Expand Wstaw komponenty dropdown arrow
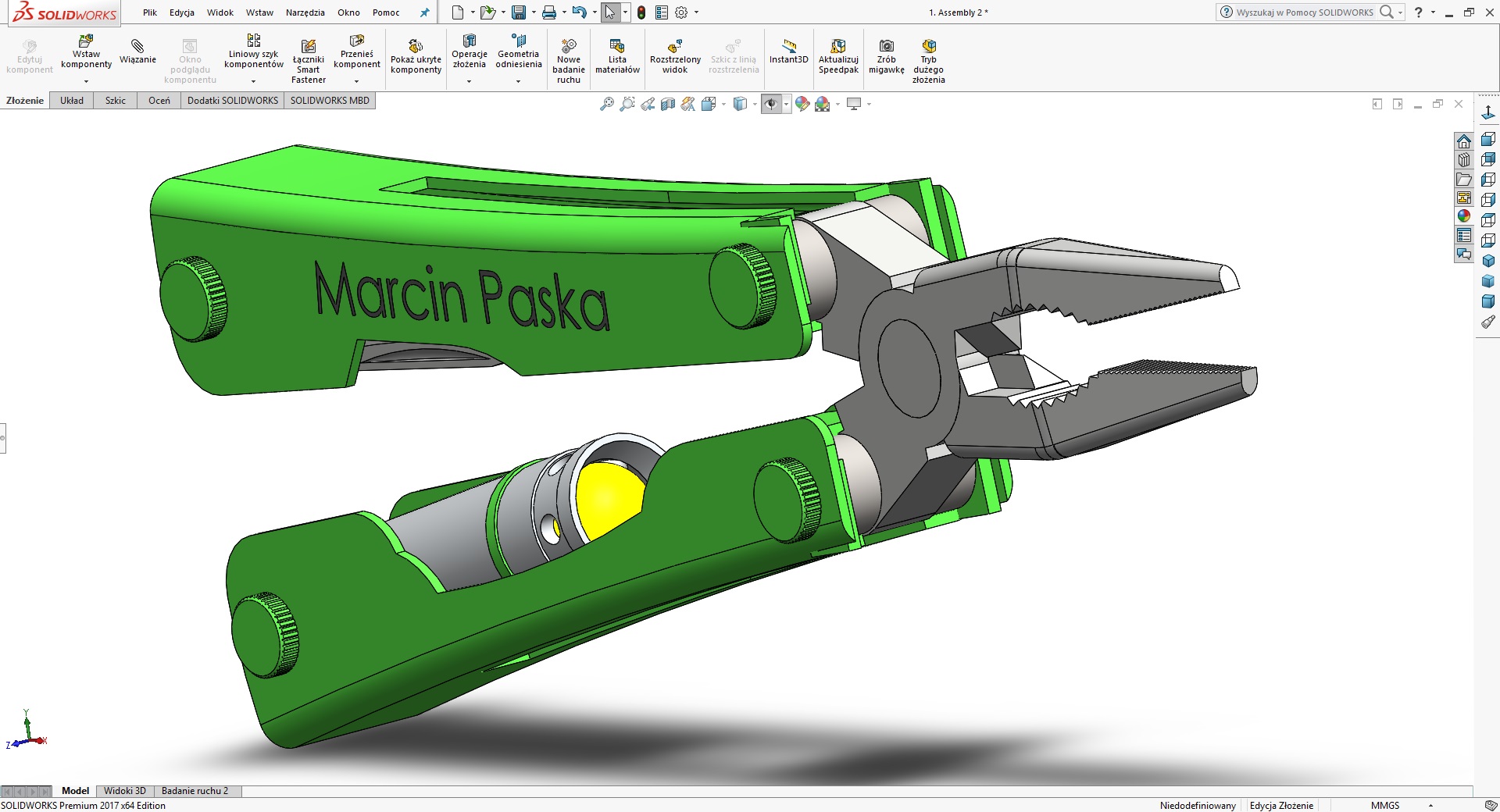The image size is (1500, 812). point(87,81)
